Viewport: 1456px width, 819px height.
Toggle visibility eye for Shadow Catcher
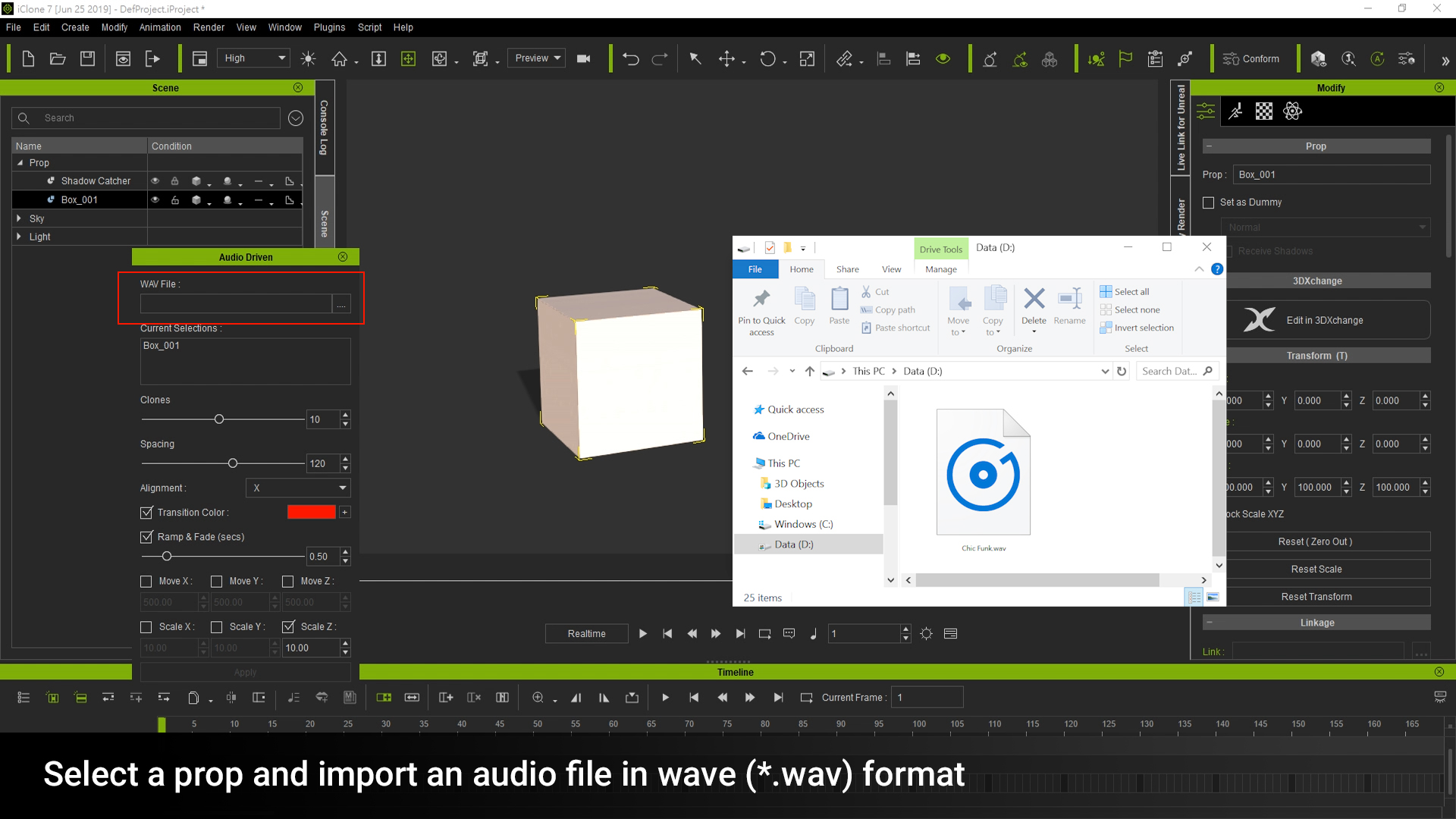click(155, 181)
